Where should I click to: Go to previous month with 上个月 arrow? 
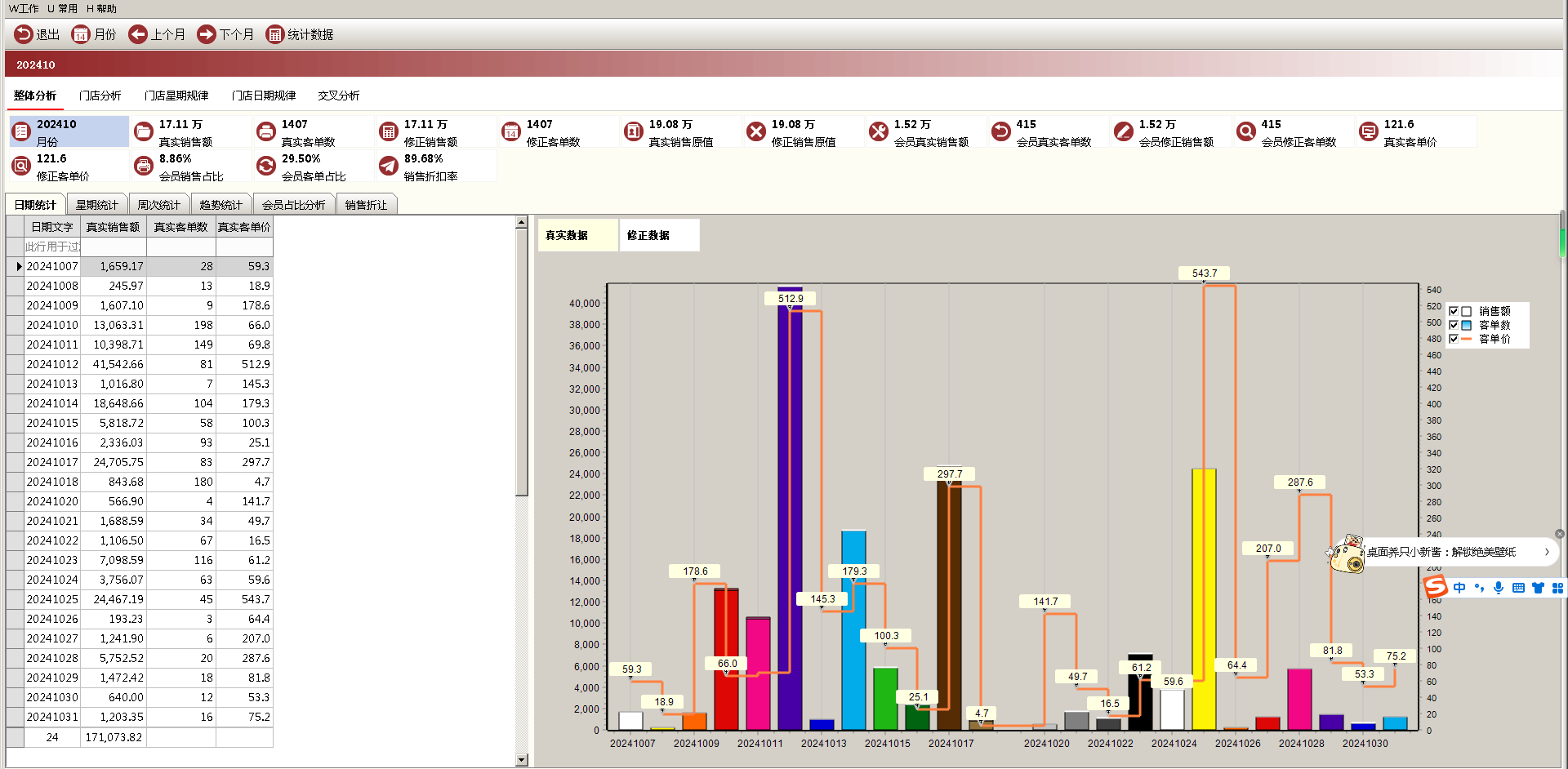click(137, 34)
